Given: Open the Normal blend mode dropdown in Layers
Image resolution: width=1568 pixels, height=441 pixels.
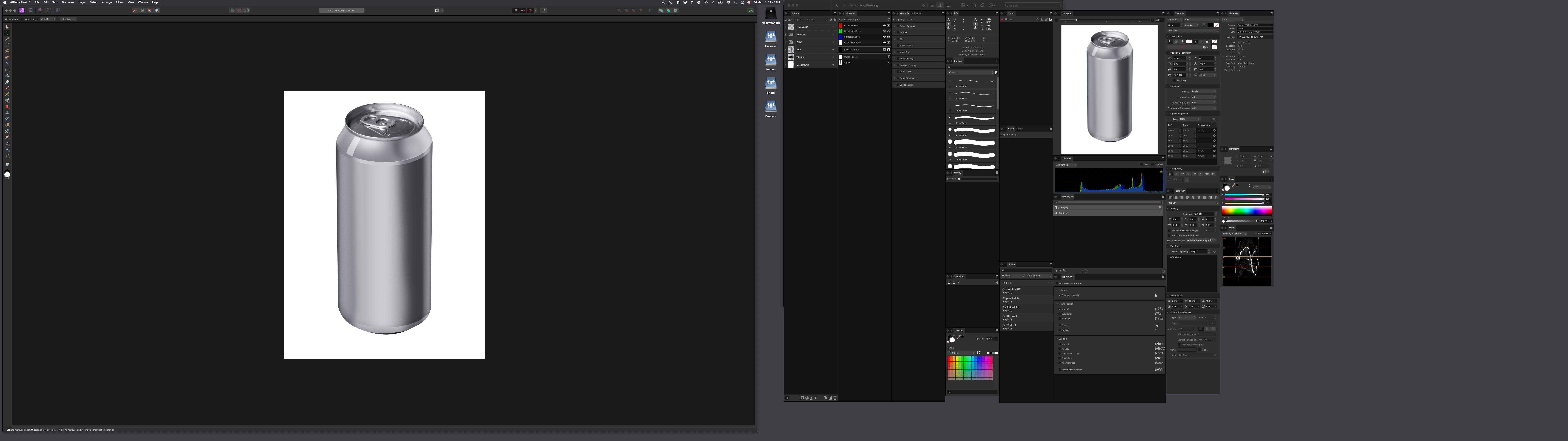Looking at the screenshot, I should coord(817,20).
